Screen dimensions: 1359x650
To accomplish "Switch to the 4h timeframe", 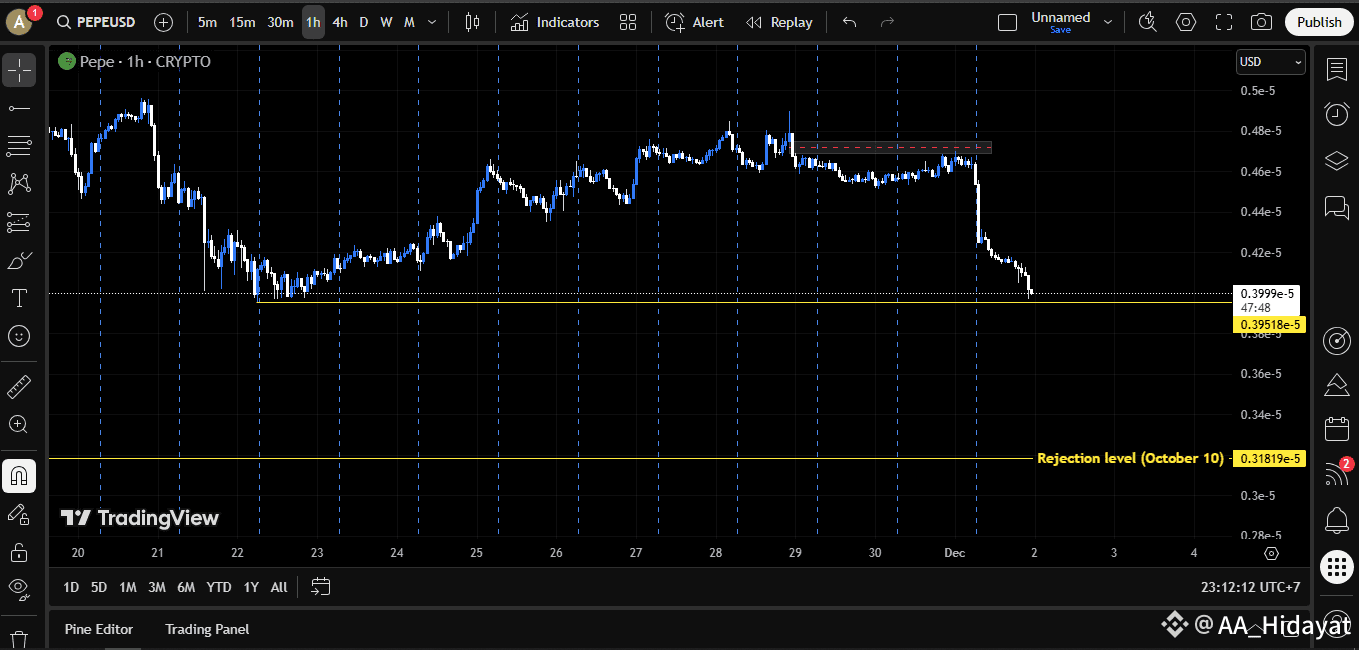I will [340, 22].
